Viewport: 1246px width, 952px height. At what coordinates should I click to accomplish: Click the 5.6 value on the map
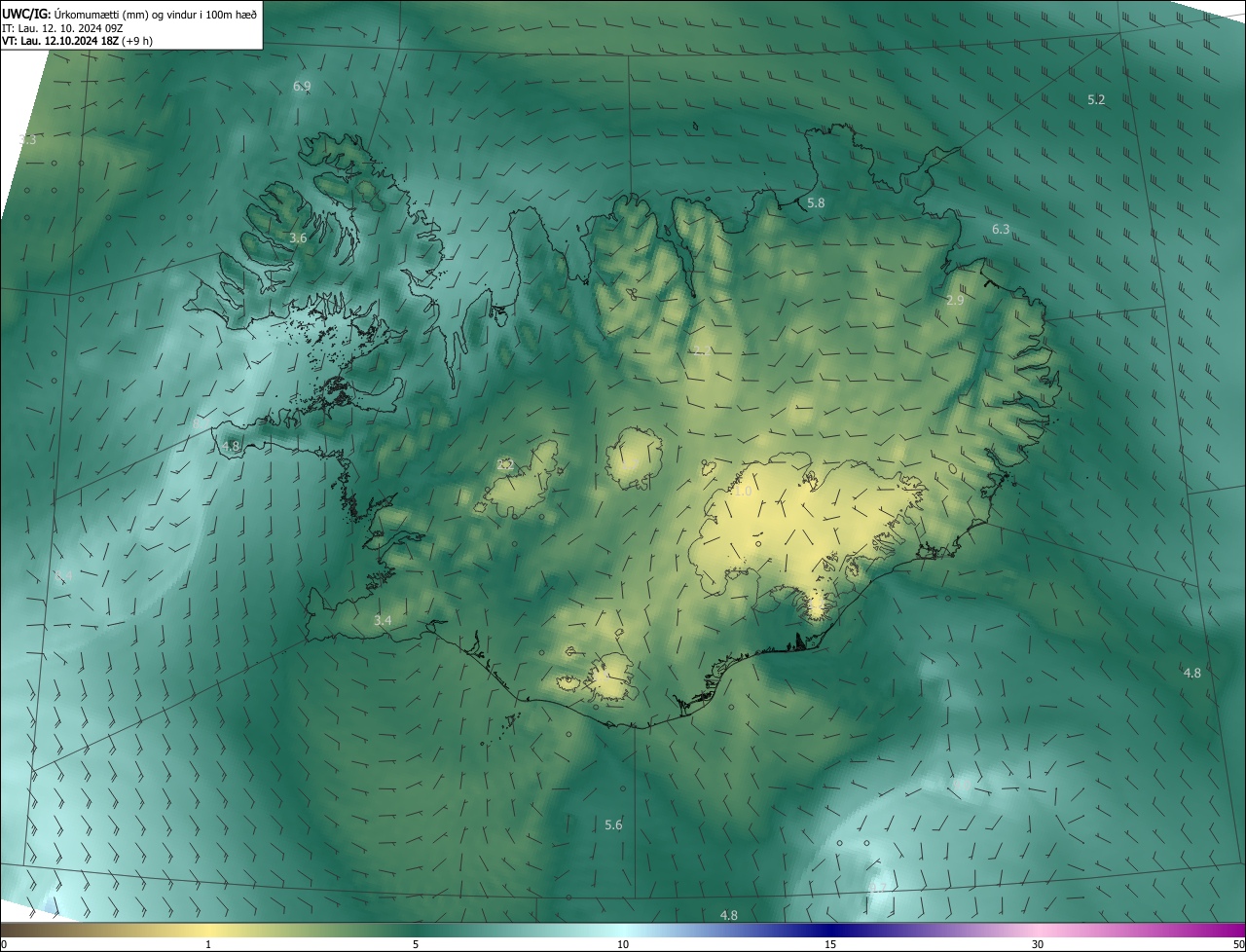pyautogui.click(x=613, y=824)
